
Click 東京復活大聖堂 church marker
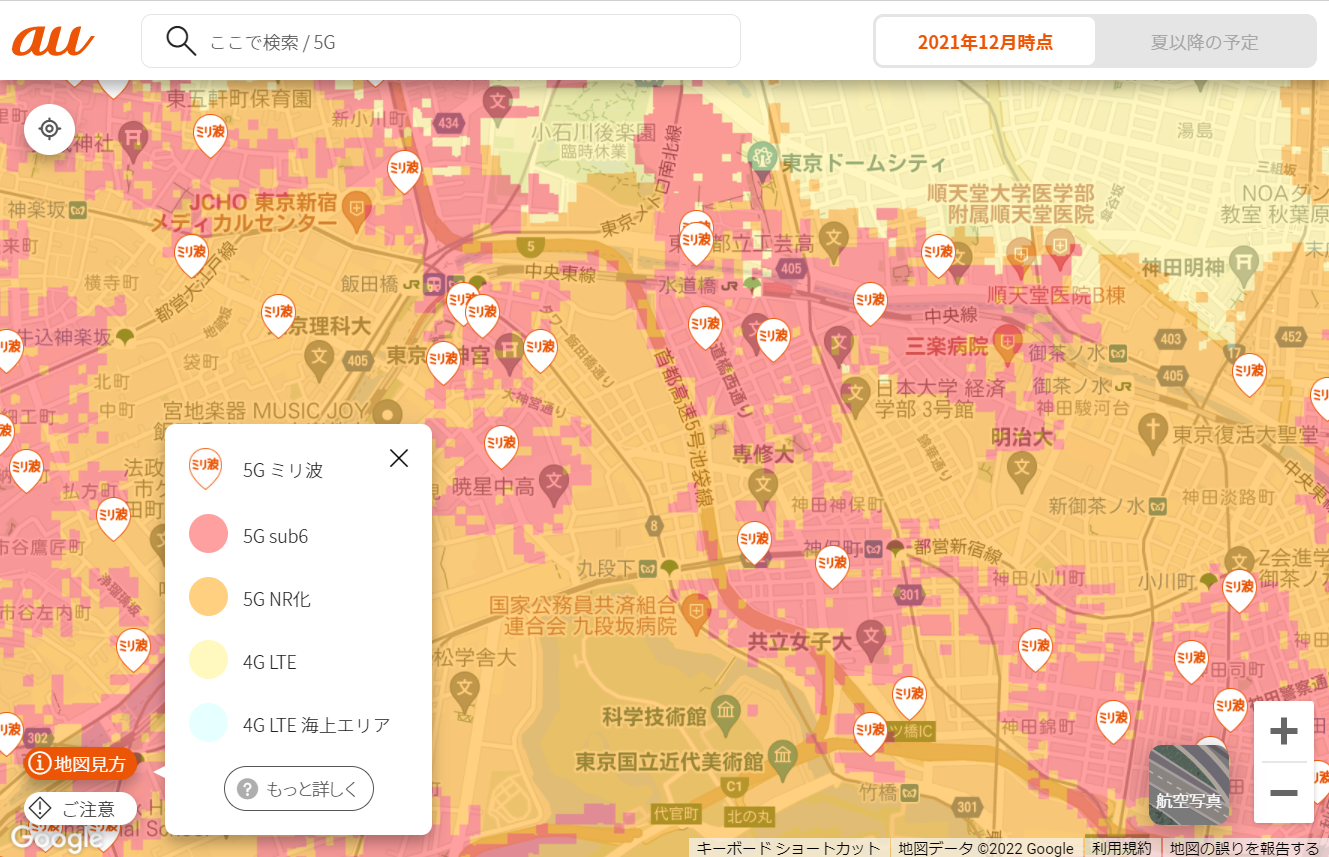[x=1153, y=430]
